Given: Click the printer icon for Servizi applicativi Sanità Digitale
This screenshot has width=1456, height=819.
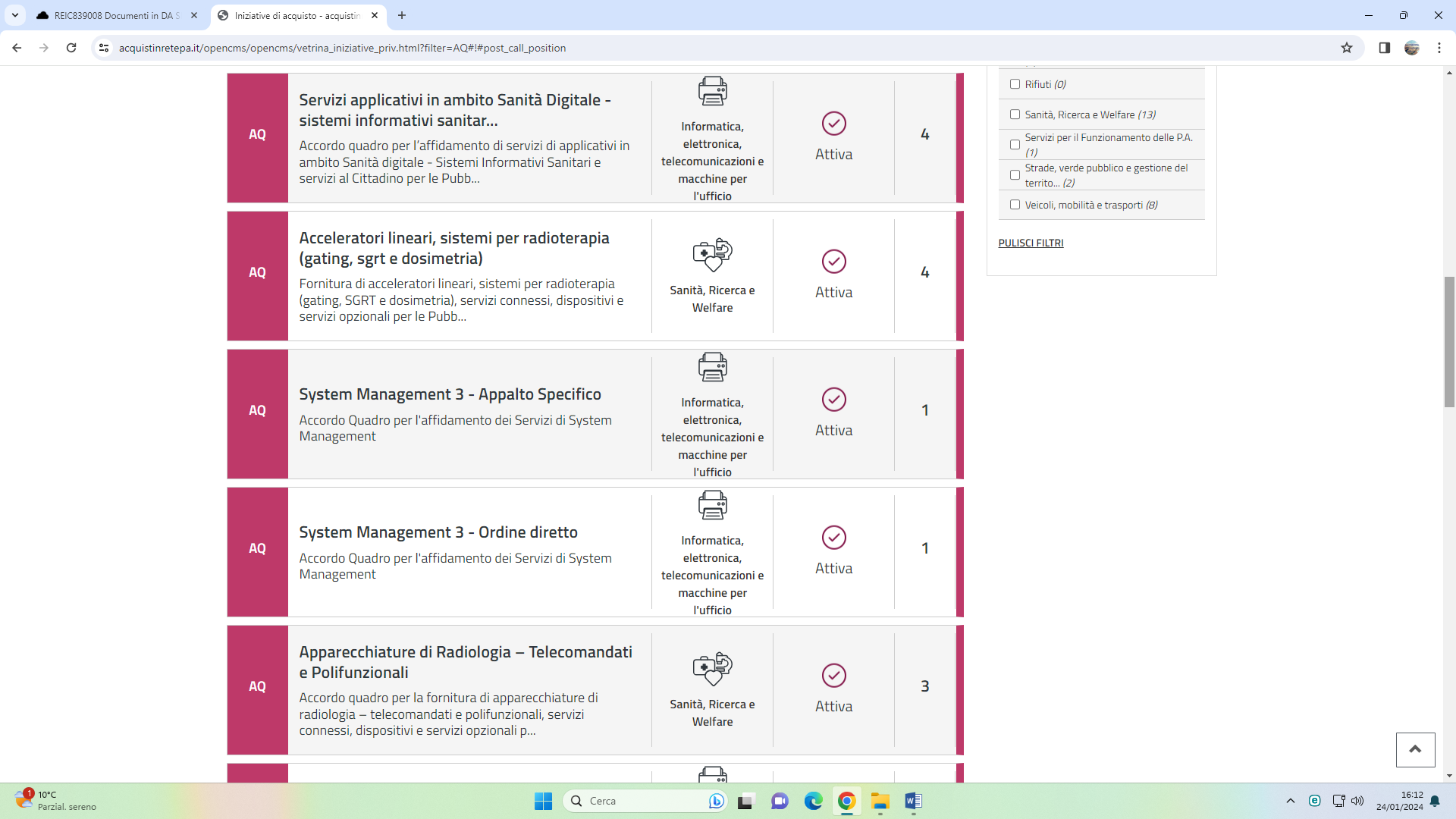Looking at the screenshot, I should [x=712, y=91].
